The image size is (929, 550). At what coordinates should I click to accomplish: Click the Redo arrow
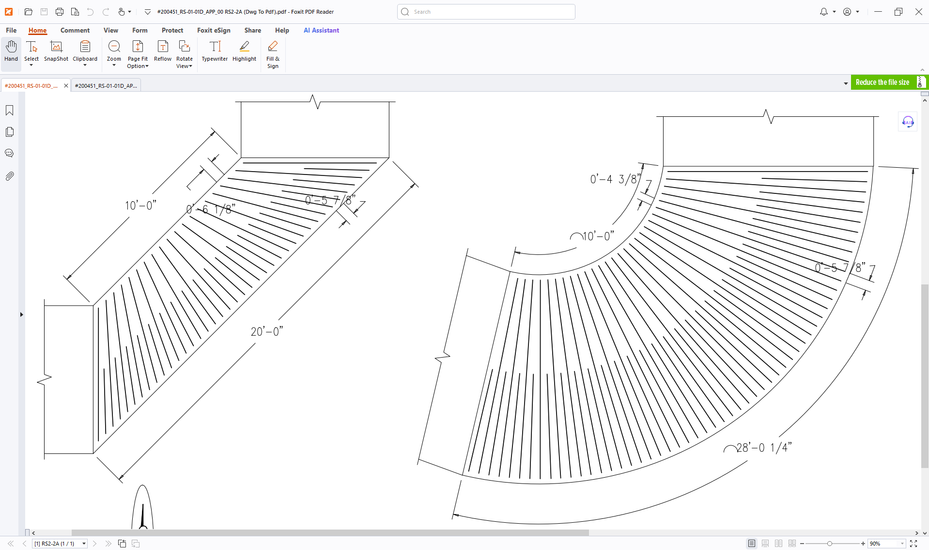105,12
